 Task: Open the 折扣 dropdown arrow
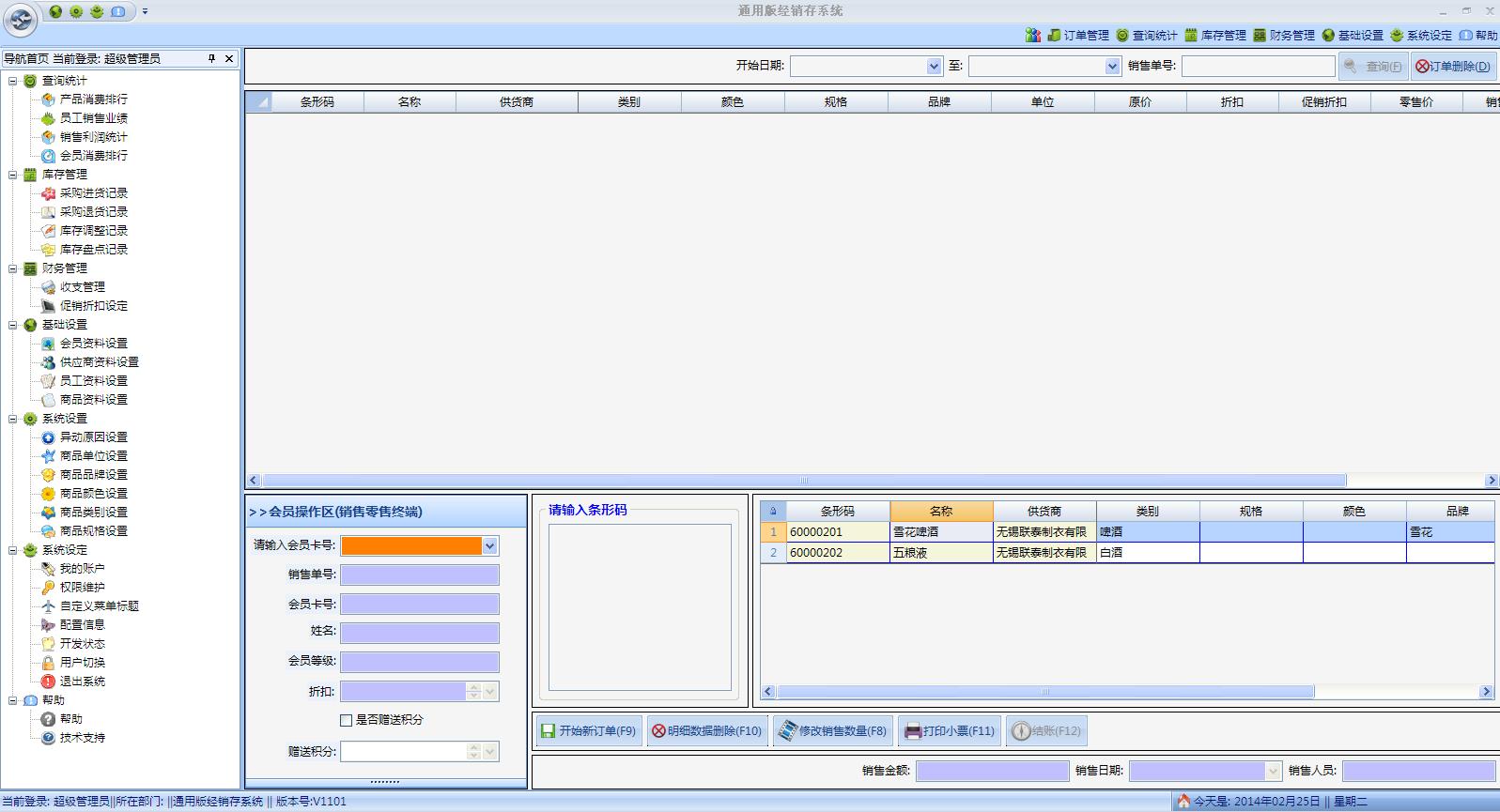coord(489,692)
